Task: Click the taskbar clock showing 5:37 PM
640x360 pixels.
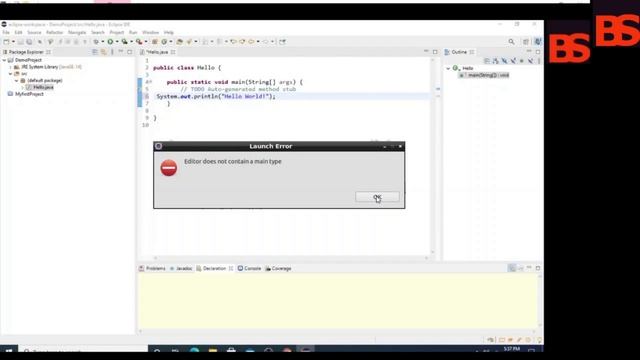Action: (511, 350)
